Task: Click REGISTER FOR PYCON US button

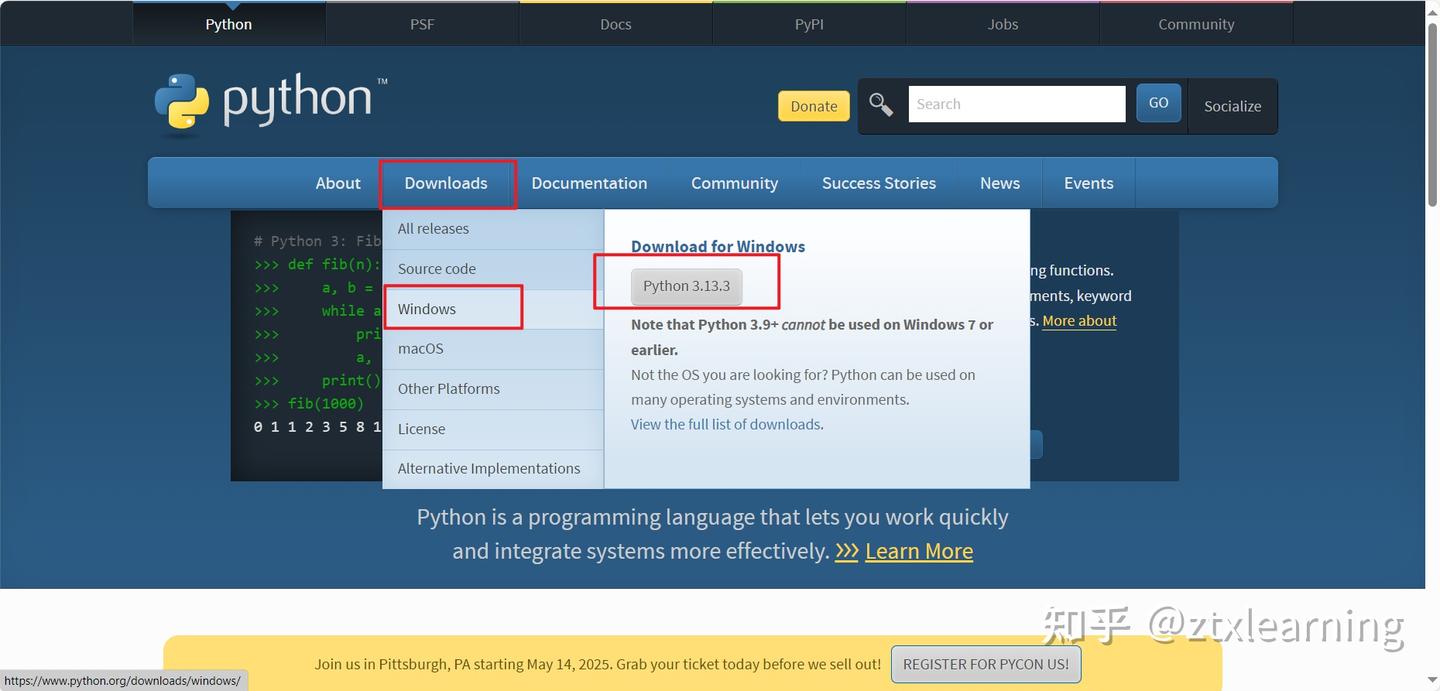Action: (x=985, y=663)
